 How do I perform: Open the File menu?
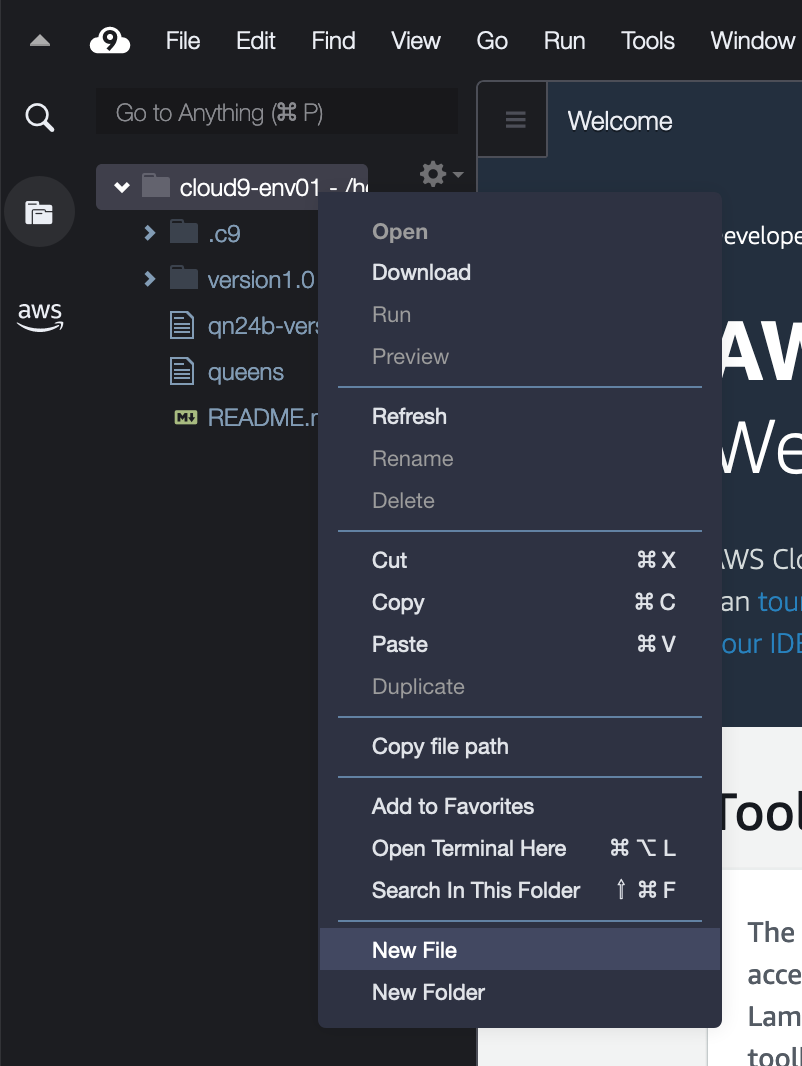(183, 41)
